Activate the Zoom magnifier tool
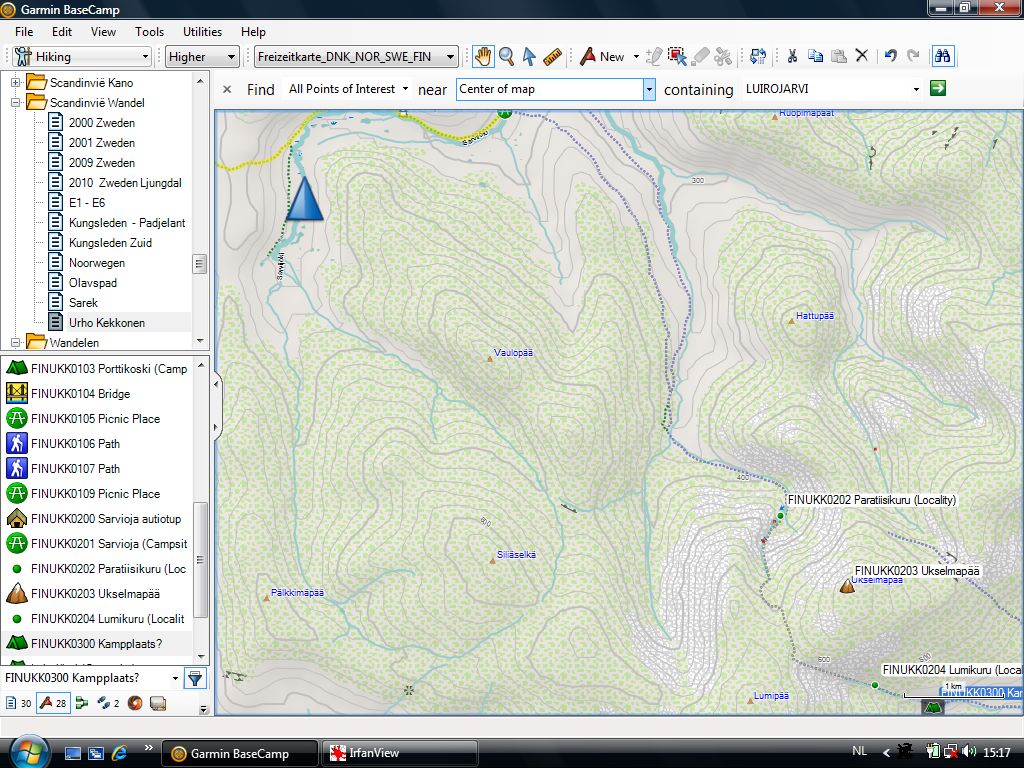 click(506, 57)
